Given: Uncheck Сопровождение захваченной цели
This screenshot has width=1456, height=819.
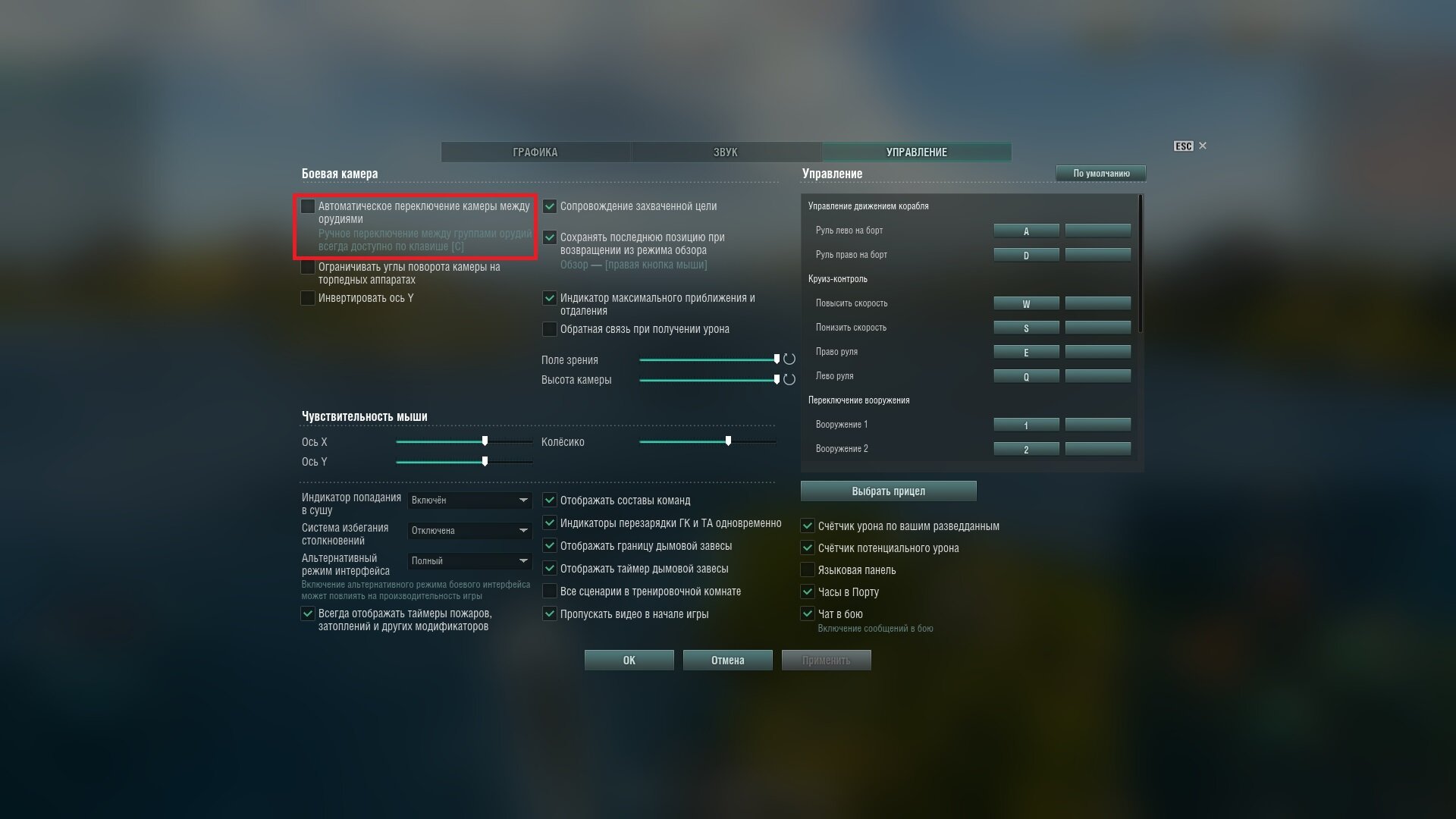Looking at the screenshot, I should [x=550, y=206].
